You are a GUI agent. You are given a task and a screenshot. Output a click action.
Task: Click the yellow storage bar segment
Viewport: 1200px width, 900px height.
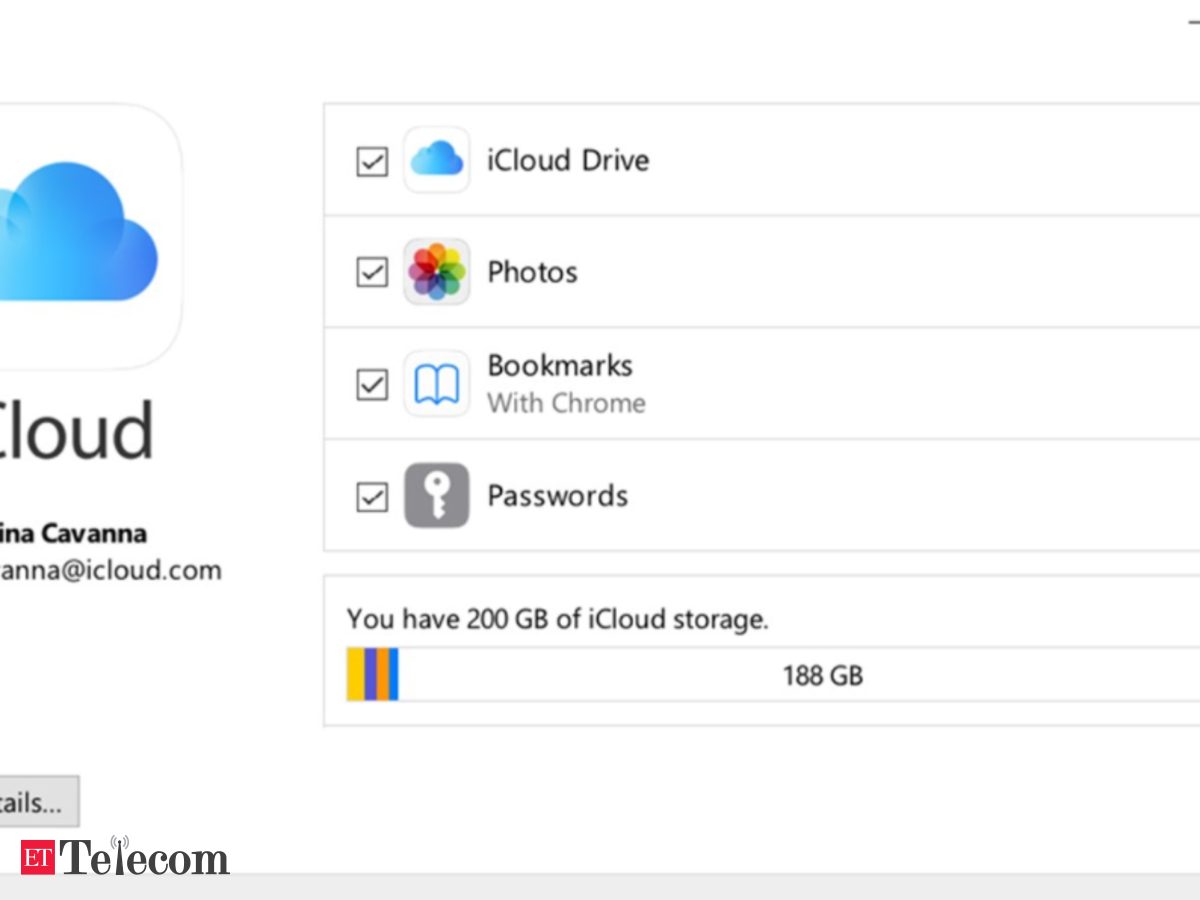pos(356,674)
